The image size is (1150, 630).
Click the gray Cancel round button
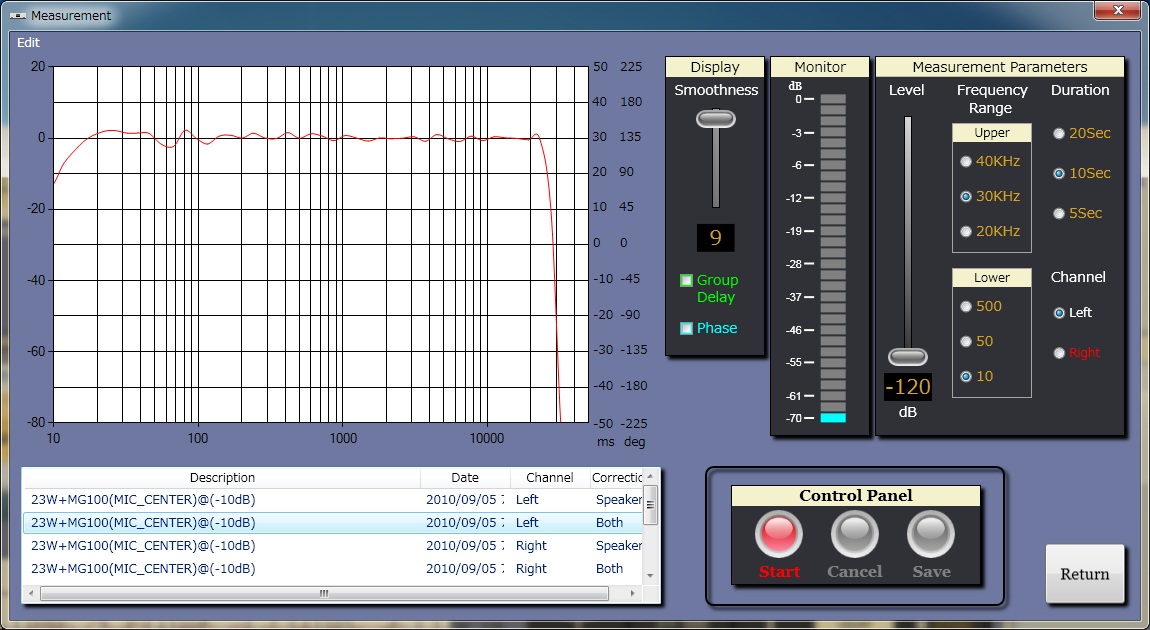point(854,535)
